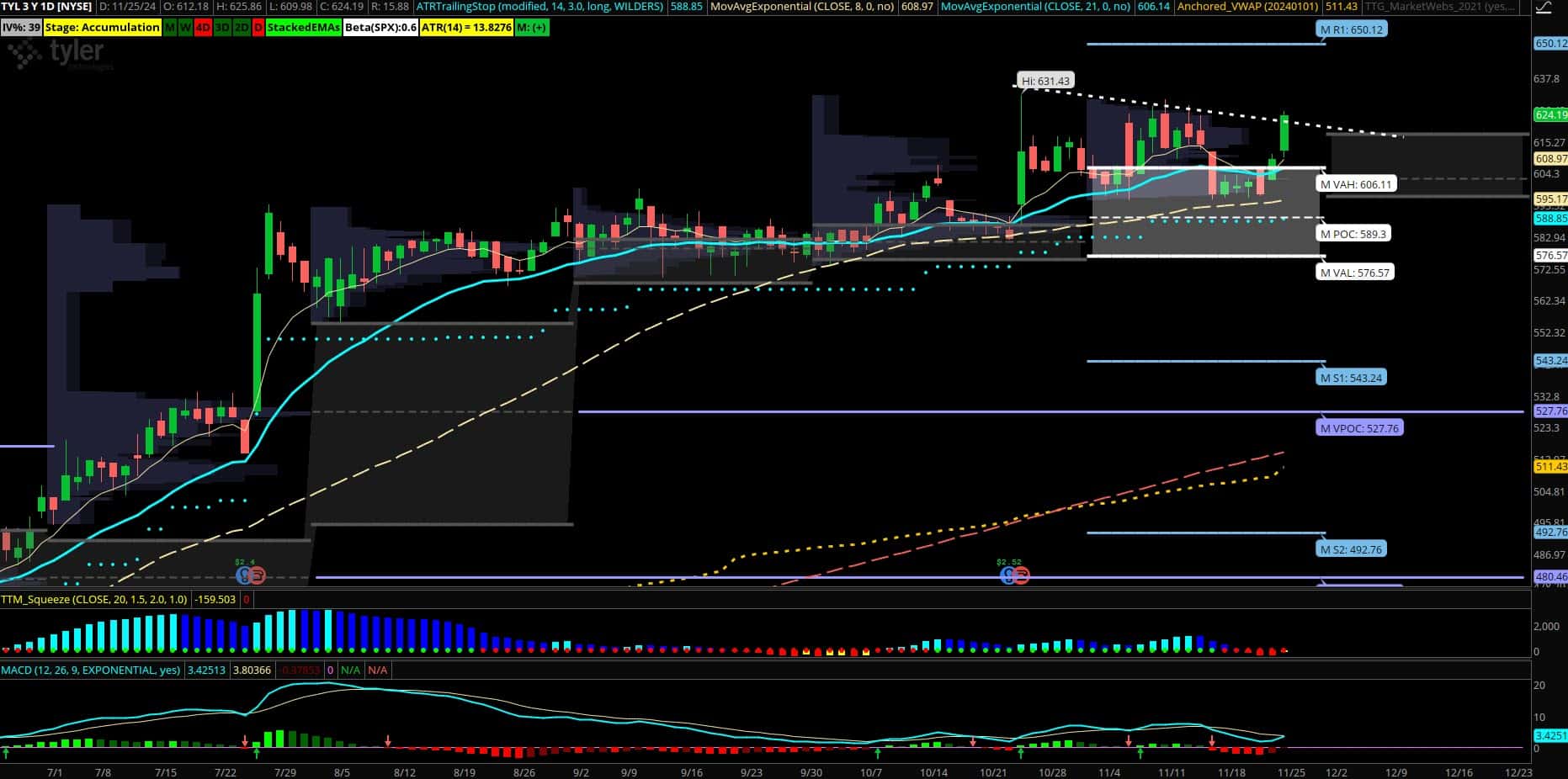This screenshot has height=779, width=1568.
Task: Click the 2D timeframe label
Action: [x=240, y=27]
